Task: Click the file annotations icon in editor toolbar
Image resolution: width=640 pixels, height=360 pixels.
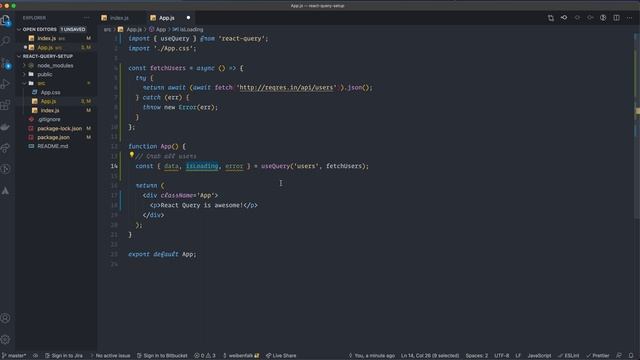Action: click(x=564, y=18)
